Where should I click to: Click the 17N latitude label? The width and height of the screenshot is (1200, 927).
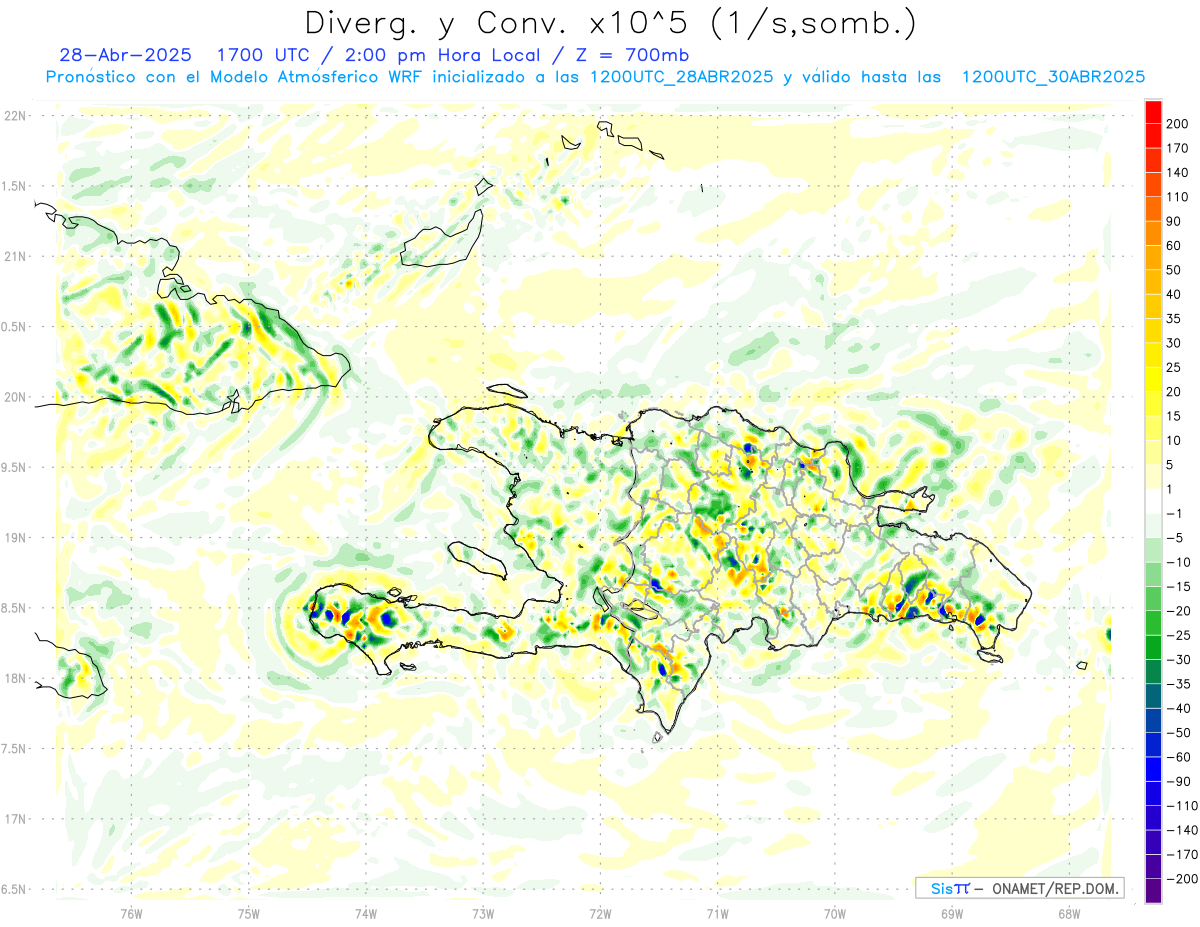coord(15,819)
